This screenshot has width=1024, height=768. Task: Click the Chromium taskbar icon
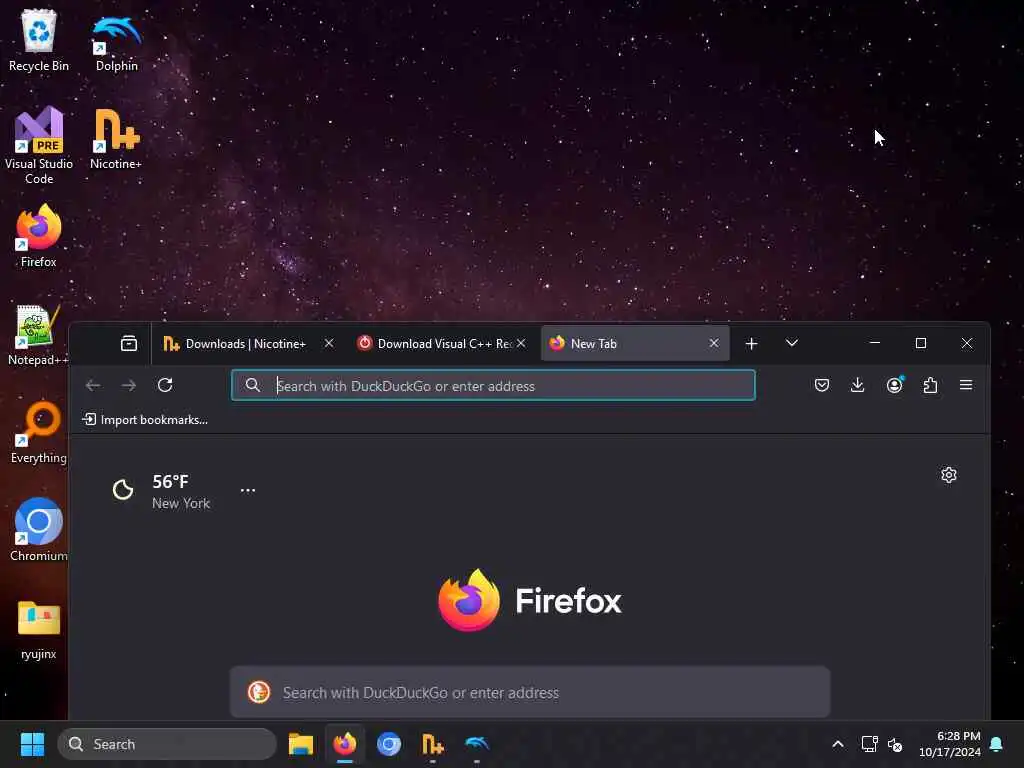click(389, 744)
